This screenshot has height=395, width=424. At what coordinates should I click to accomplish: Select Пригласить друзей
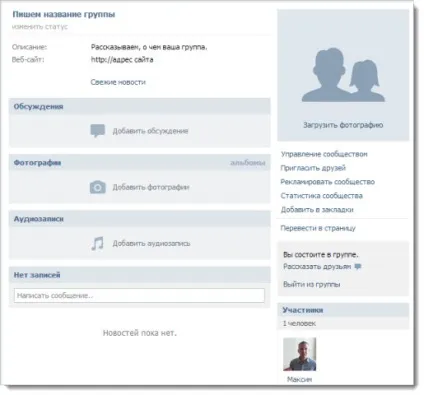click(x=313, y=168)
